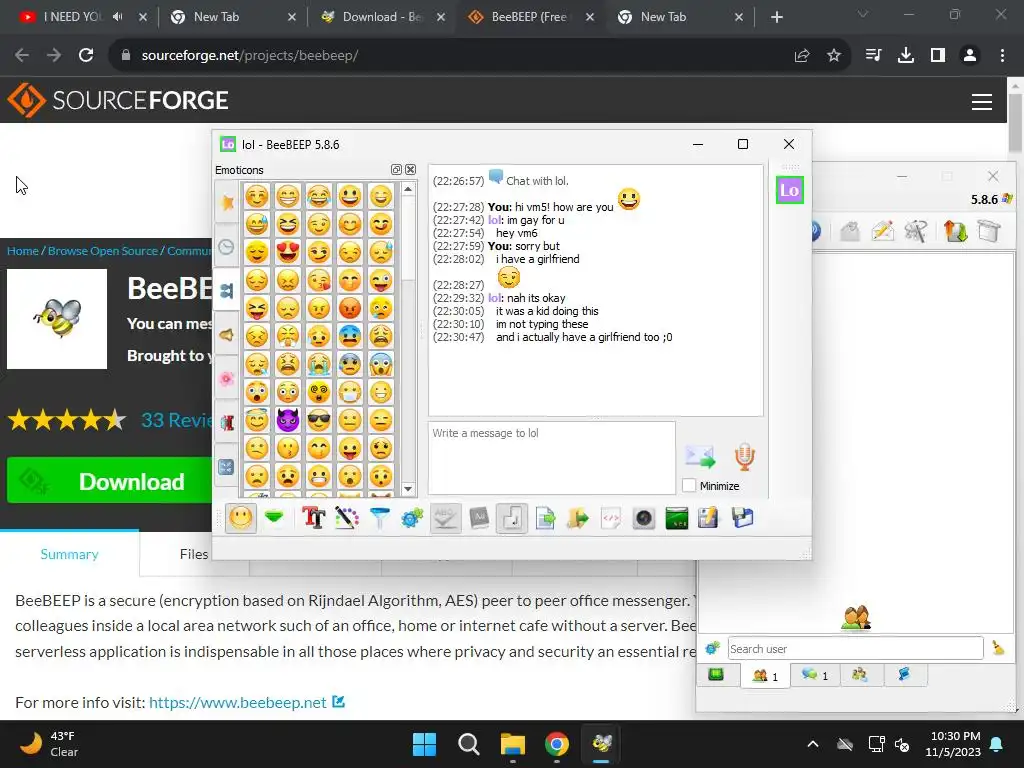Viewport: 1024px width, 768px height.
Task: Select the Files tab on SourceForge page
Action: tap(193, 554)
